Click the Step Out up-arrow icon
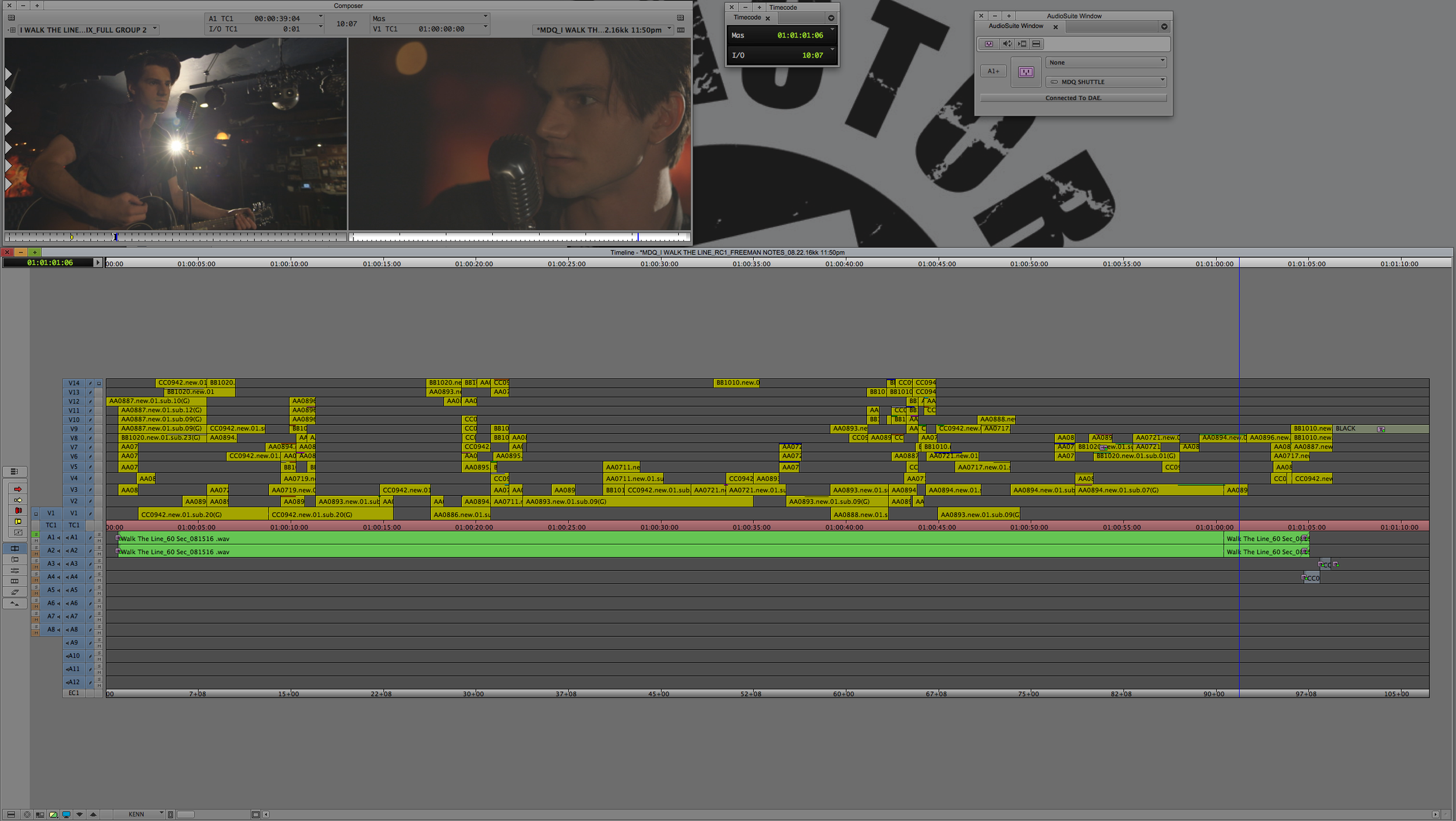The image size is (1456, 821). coord(93,815)
